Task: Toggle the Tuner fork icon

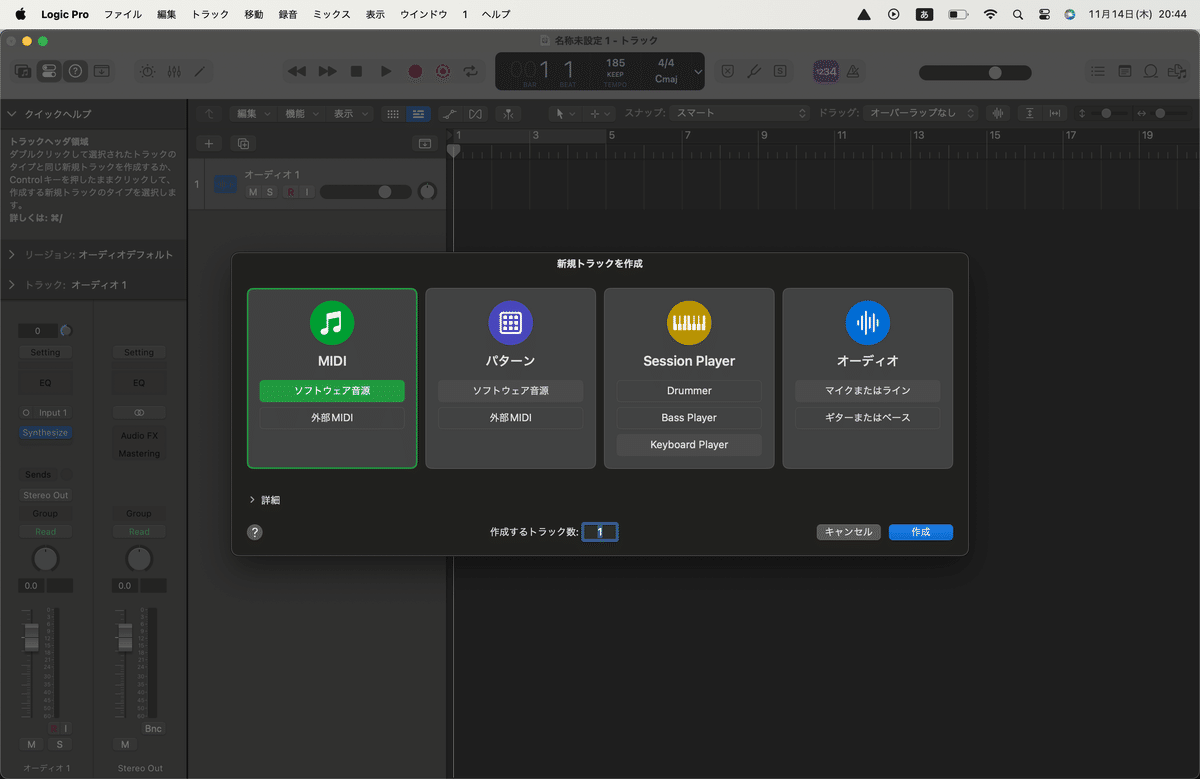Action: click(x=755, y=71)
